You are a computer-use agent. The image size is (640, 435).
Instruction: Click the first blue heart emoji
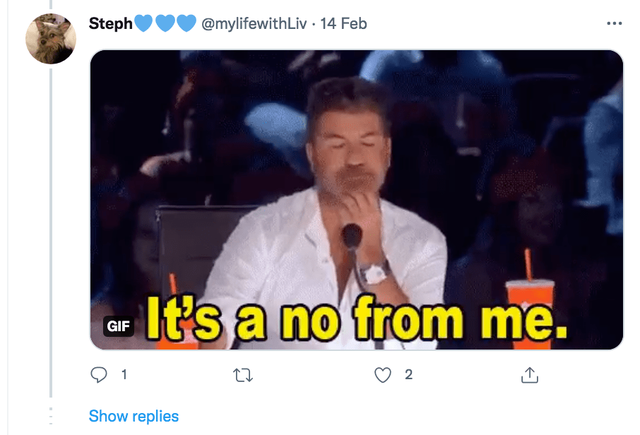(x=143, y=23)
